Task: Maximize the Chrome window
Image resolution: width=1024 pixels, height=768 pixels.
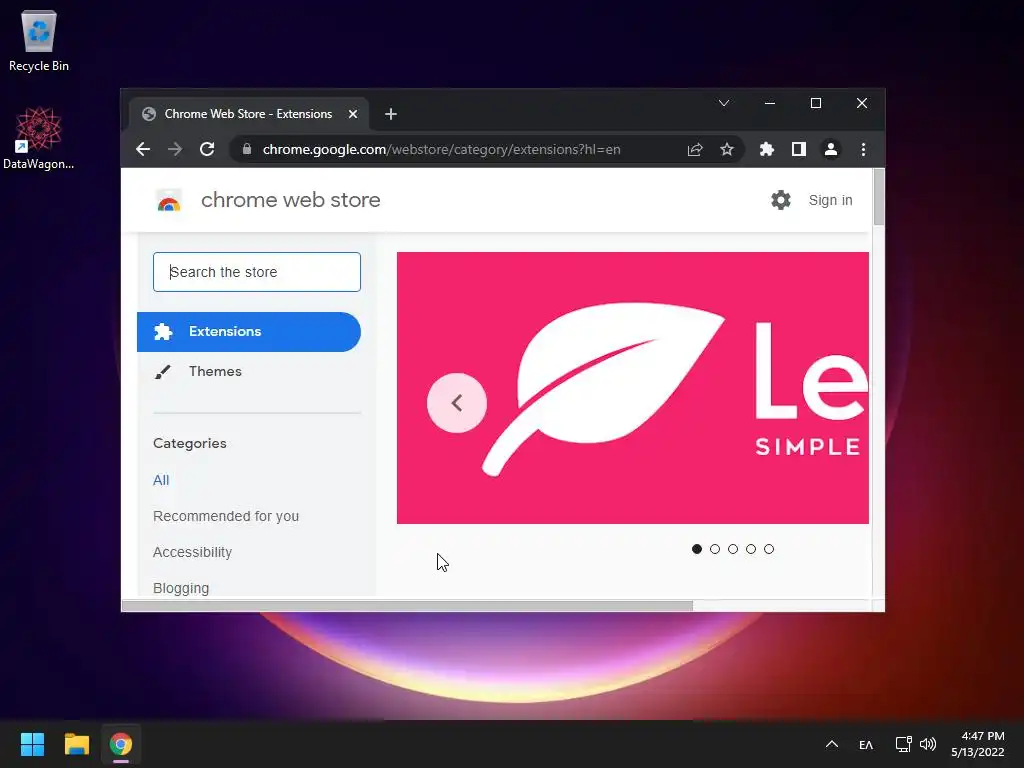Action: click(x=816, y=103)
